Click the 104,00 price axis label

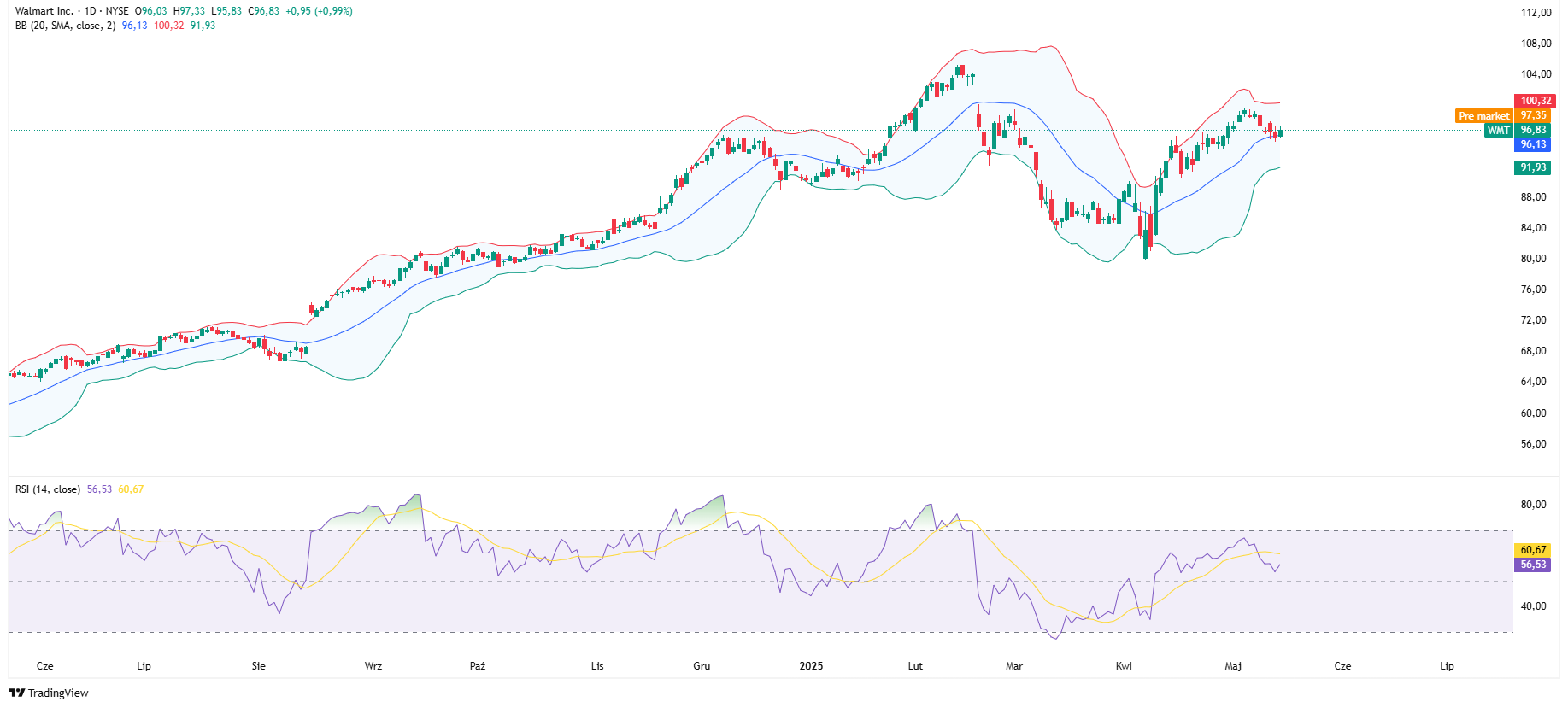point(1536,74)
